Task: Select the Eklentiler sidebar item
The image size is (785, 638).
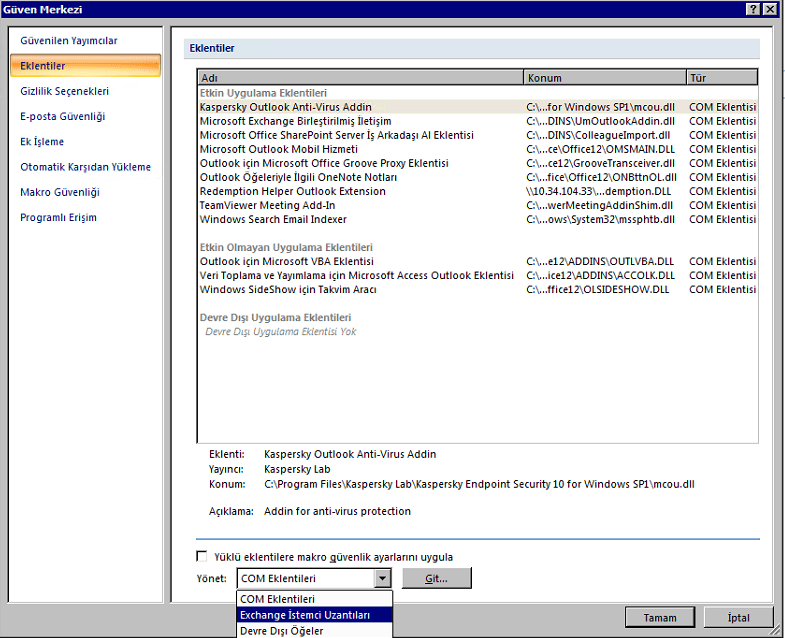Action: pyautogui.click(x=85, y=66)
